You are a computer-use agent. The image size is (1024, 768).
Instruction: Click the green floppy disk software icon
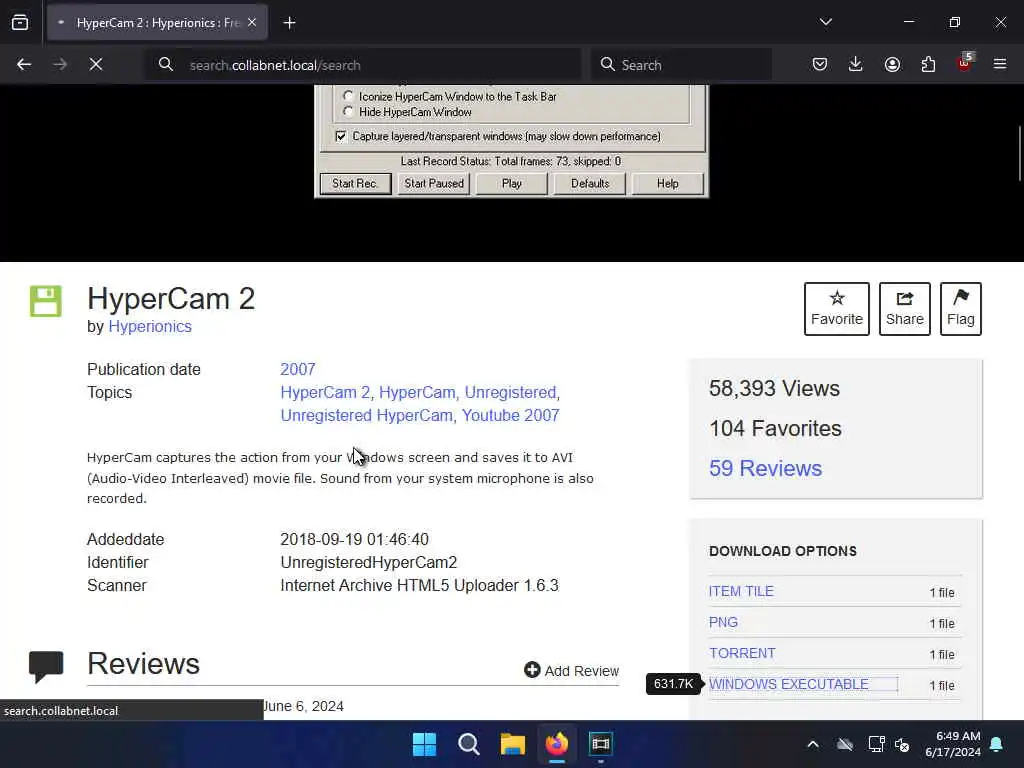click(x=46, y=301)
